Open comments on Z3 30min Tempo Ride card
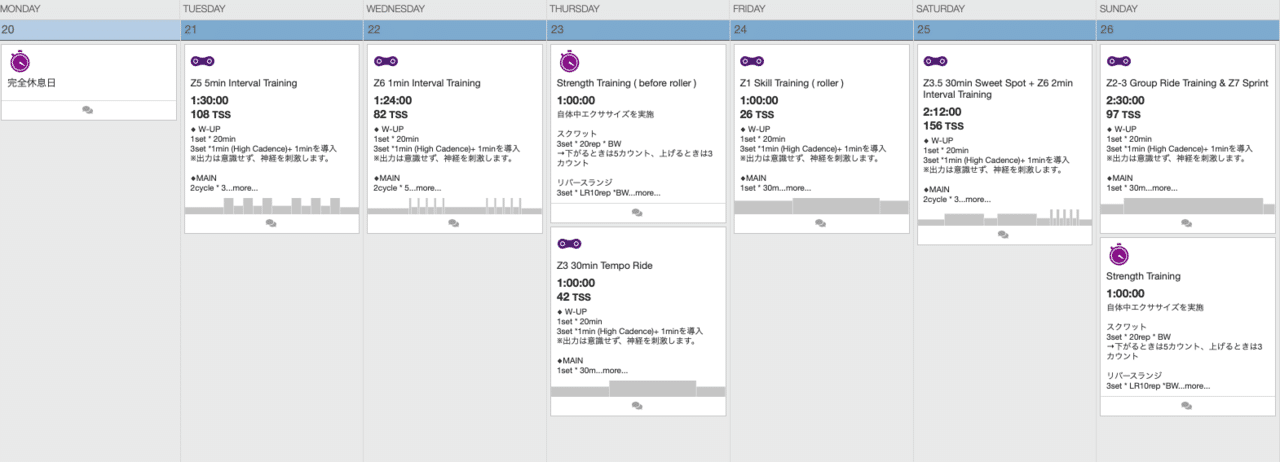The image size is (1280, 462). 638,406
